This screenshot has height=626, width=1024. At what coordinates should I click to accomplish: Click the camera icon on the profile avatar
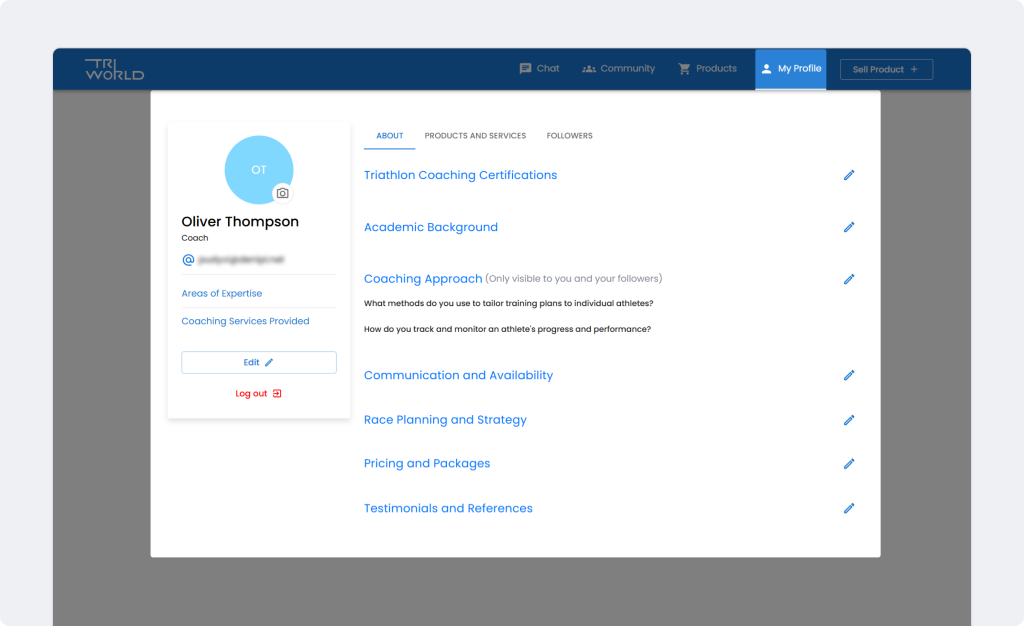pos(283,193)
